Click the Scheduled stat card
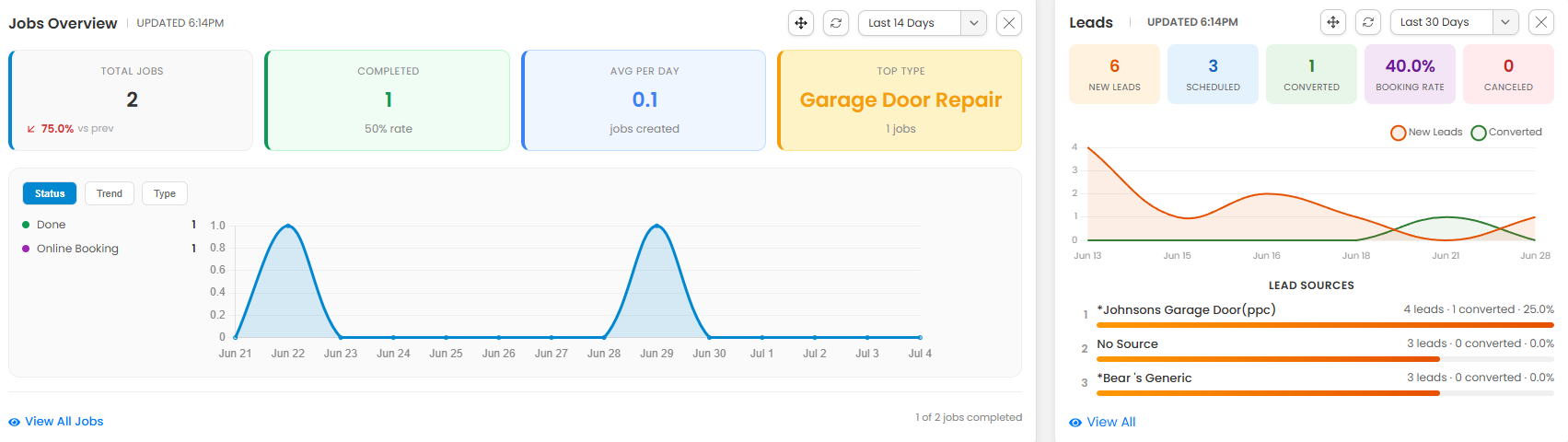Screen dimensions: 1568x442 1213,75
